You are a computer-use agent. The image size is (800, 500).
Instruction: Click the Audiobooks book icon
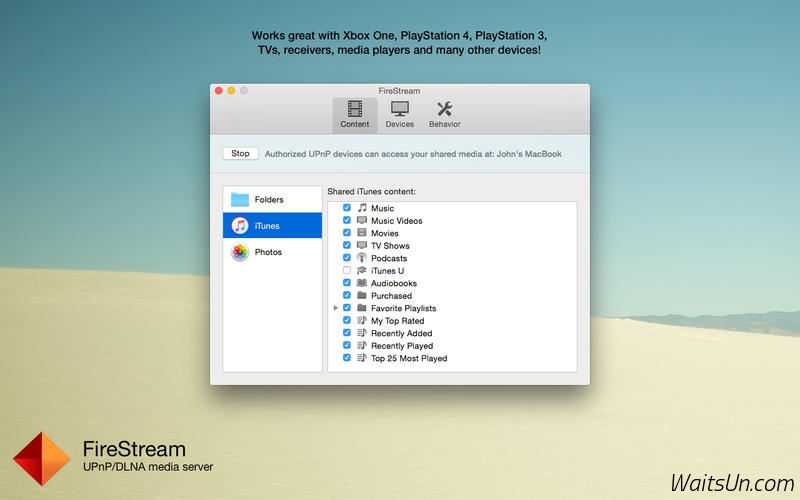pyautogui.click(x=362, y=283)
